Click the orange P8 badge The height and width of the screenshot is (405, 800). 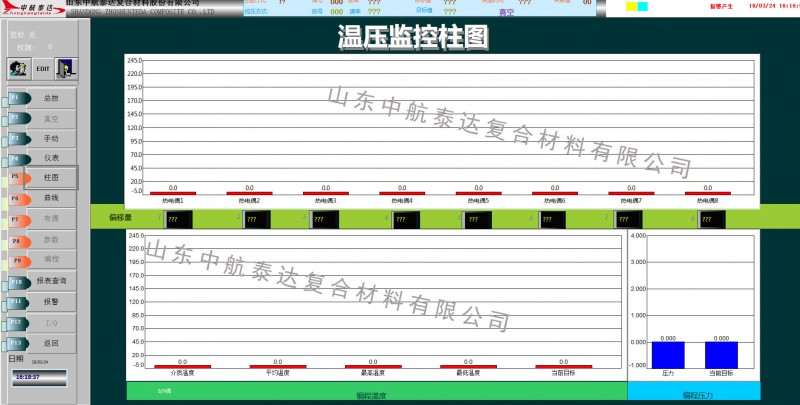tap(19, 241)
